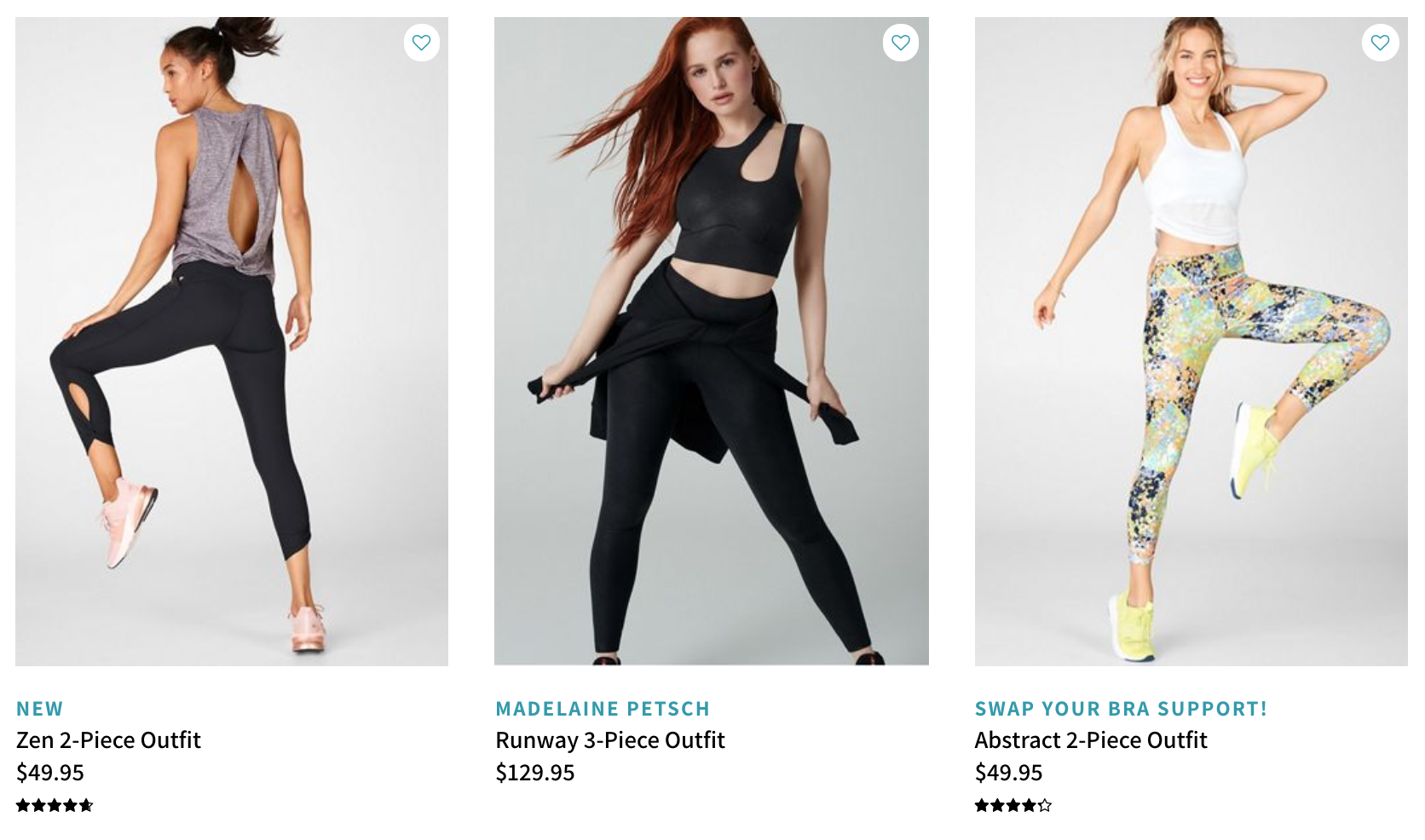Click the empty fifth star on Abstract outfit rating
Screen dimensions: 1425x840
pyautogui.click(x=1045, y=804)
